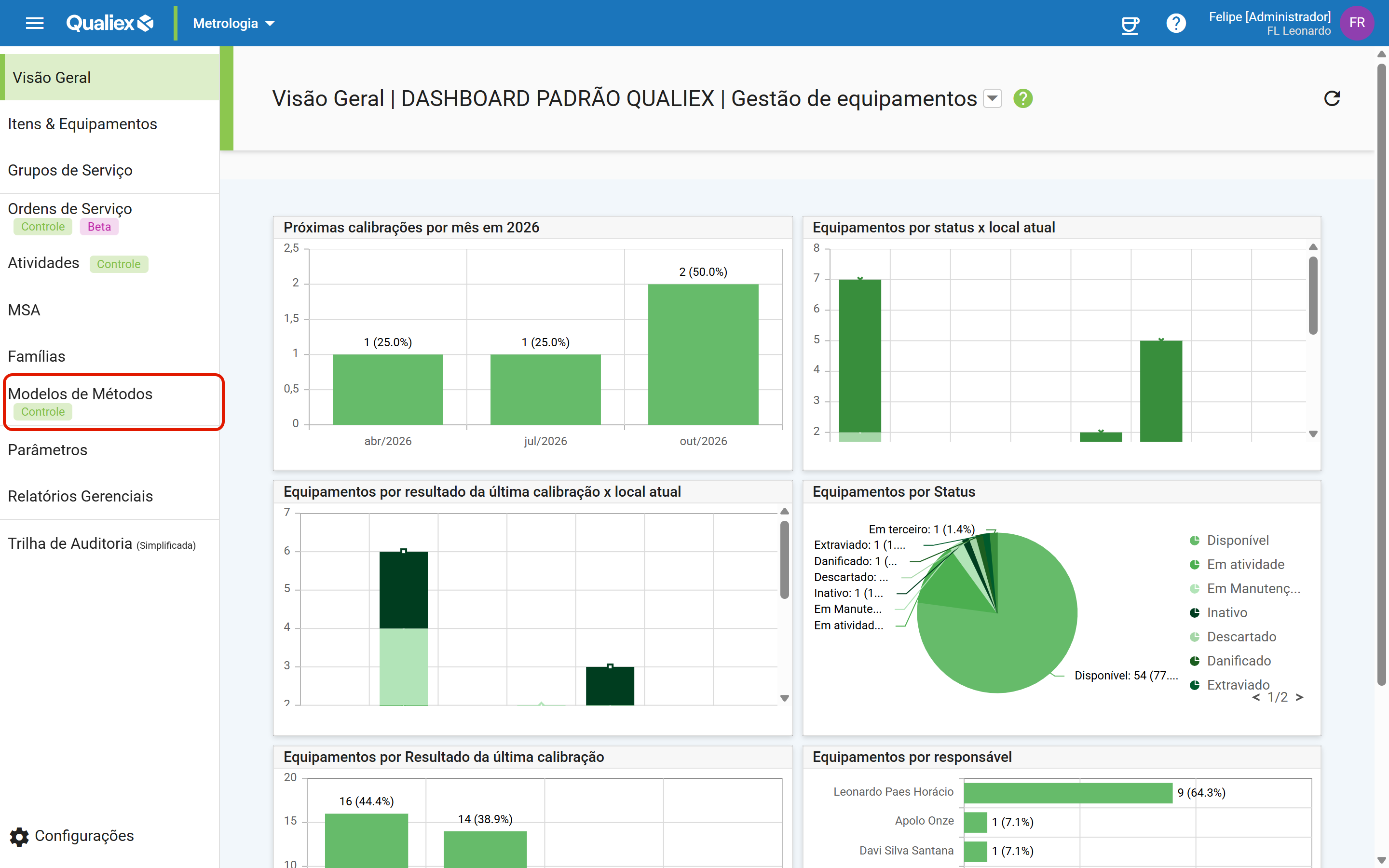Open Famílias menu item
This screenshot has height=868, width=1389.
[109, 356]
